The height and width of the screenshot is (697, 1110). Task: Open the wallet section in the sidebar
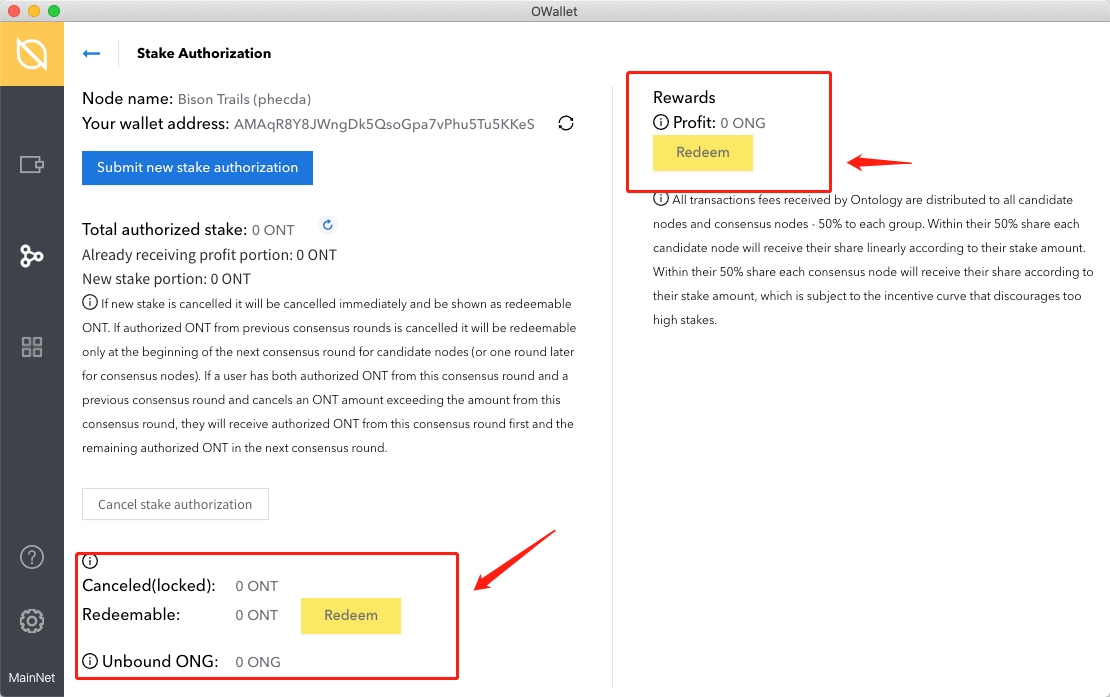[32, 164]
